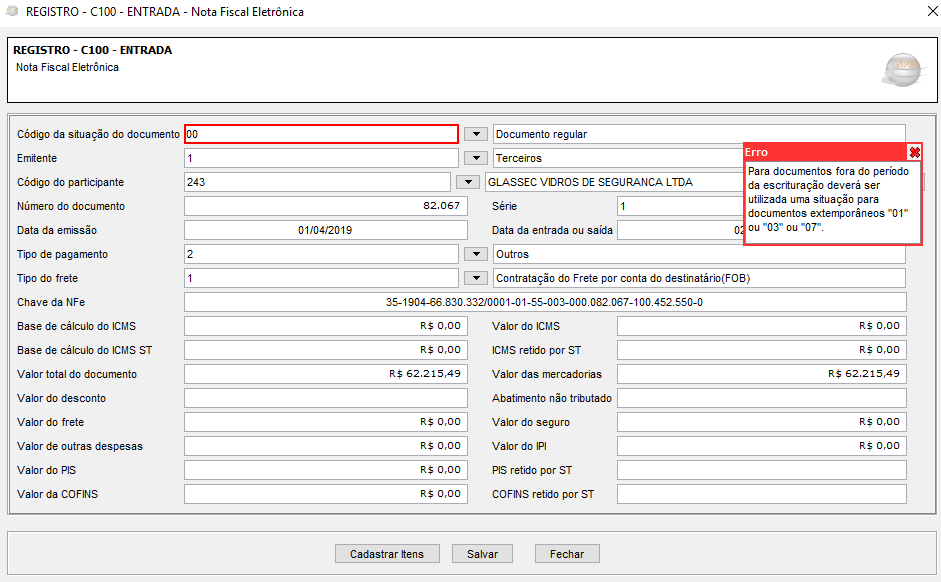This screenshot has height=582, width=941.
Task: Select the Data da emissão field
Action: click(x=325, y=230)
